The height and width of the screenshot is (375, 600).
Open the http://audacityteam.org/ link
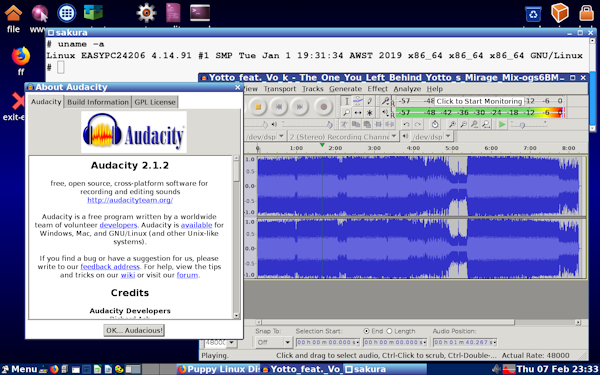130,200
